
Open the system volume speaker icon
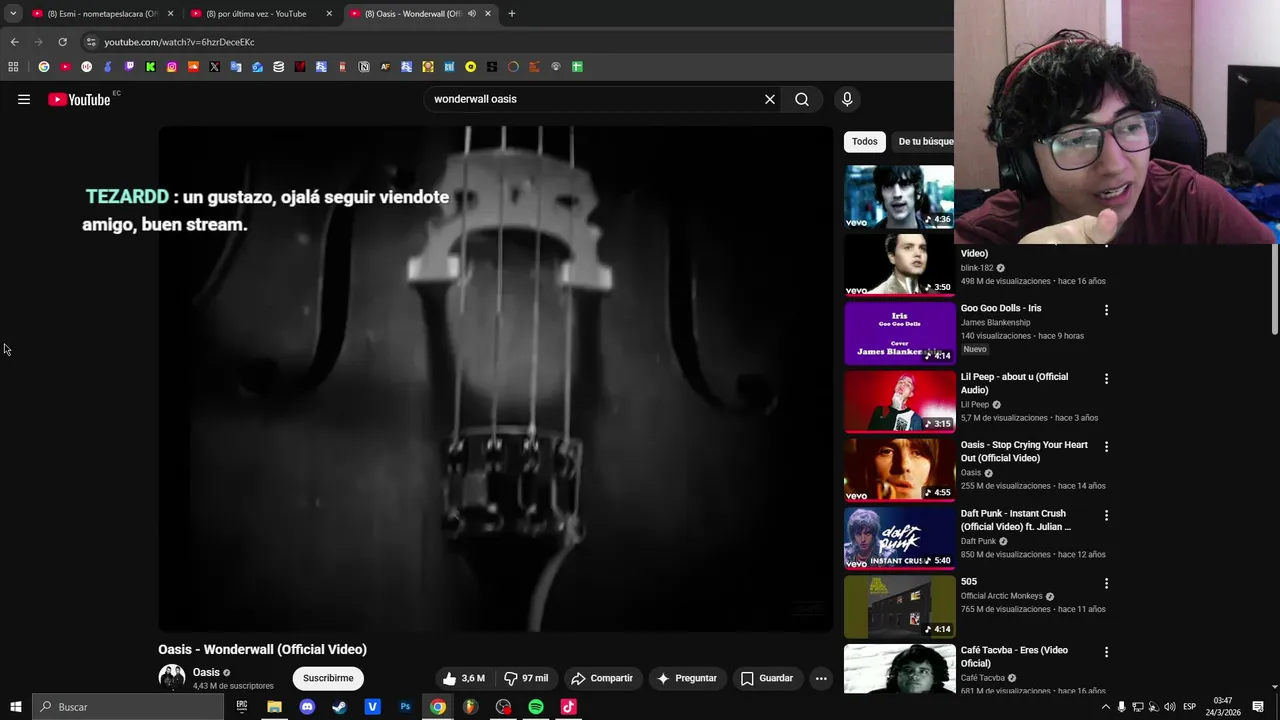tap(1170, 707)
